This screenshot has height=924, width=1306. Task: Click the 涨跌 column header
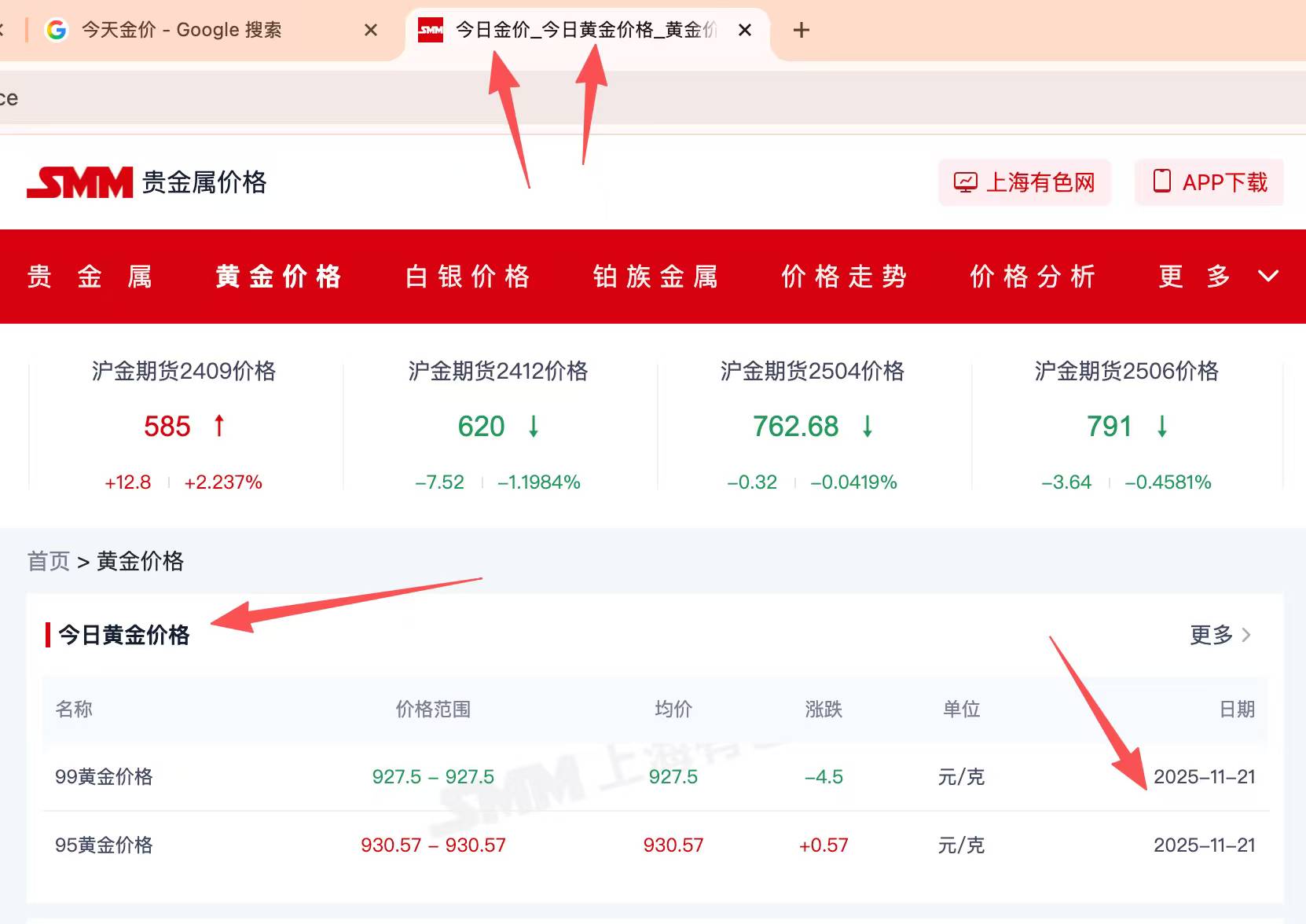click(824, 709)
